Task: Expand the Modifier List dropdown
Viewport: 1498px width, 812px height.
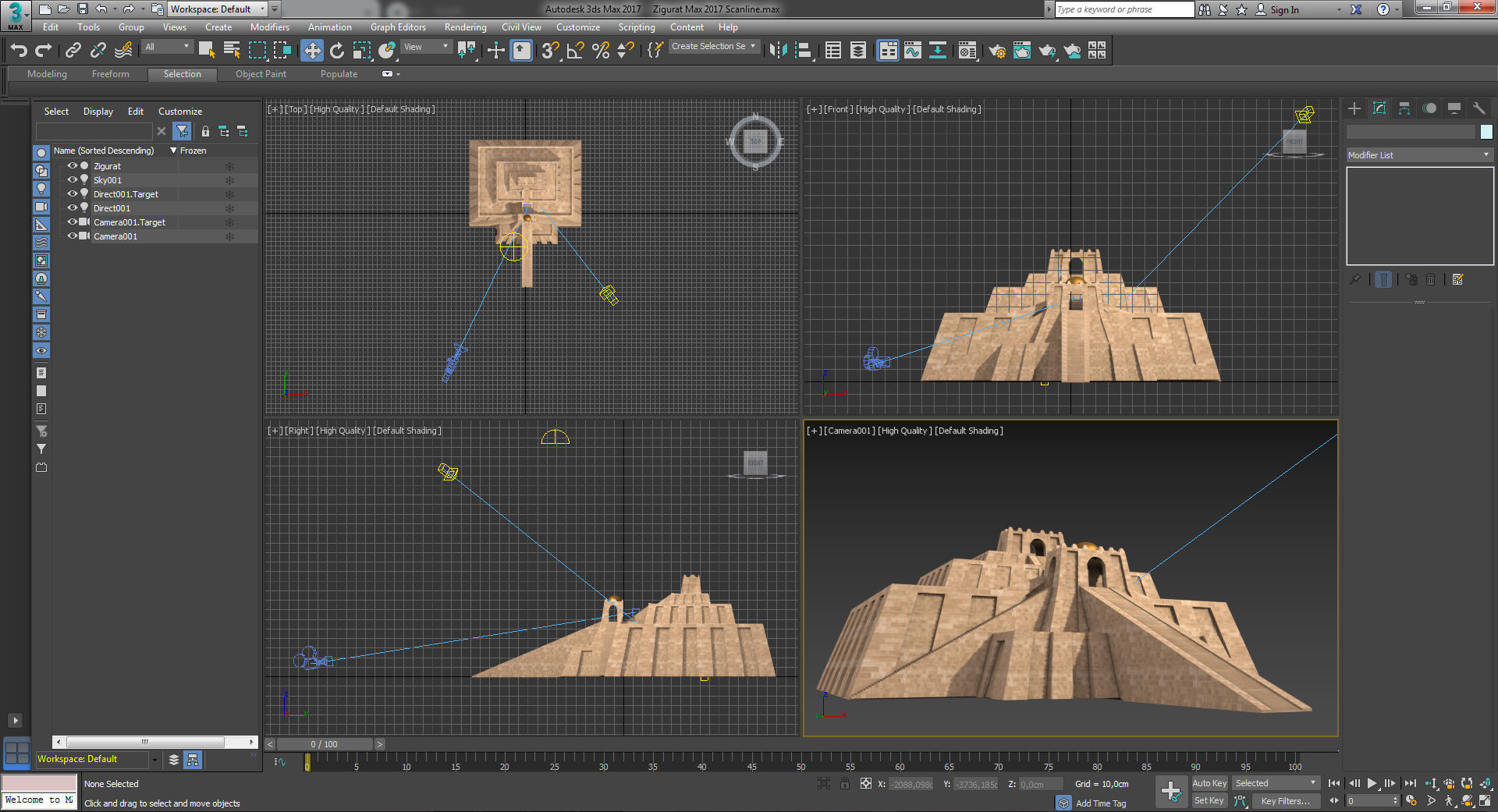Action: pyautogui.click(x=1420, y=155)
